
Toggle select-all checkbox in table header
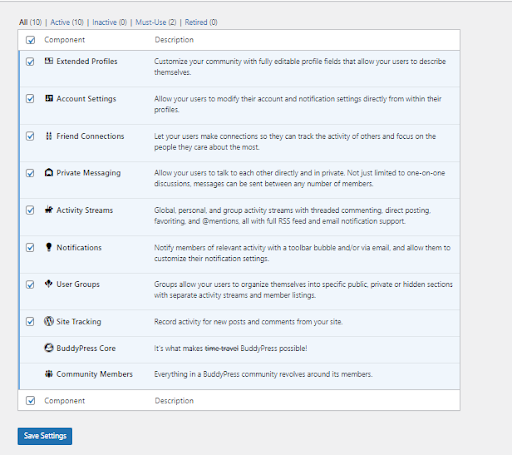click(x=30, y=40)
